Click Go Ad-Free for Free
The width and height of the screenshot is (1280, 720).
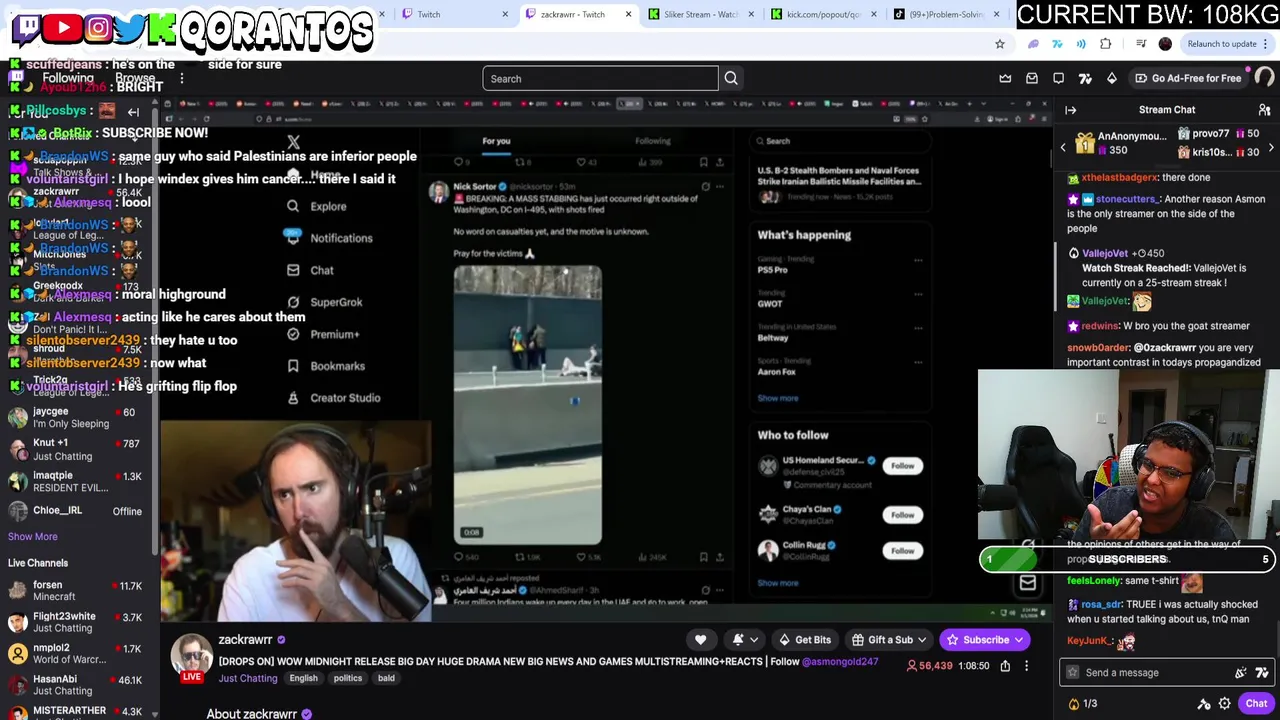(1188, 78)
